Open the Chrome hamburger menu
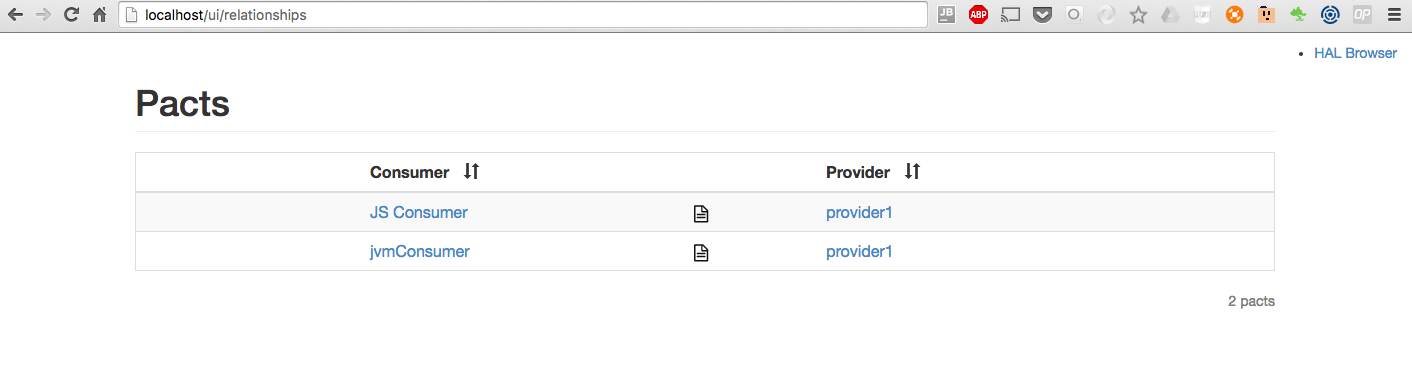This screenshot has width=1412, height=387. tap(1394, 15)
